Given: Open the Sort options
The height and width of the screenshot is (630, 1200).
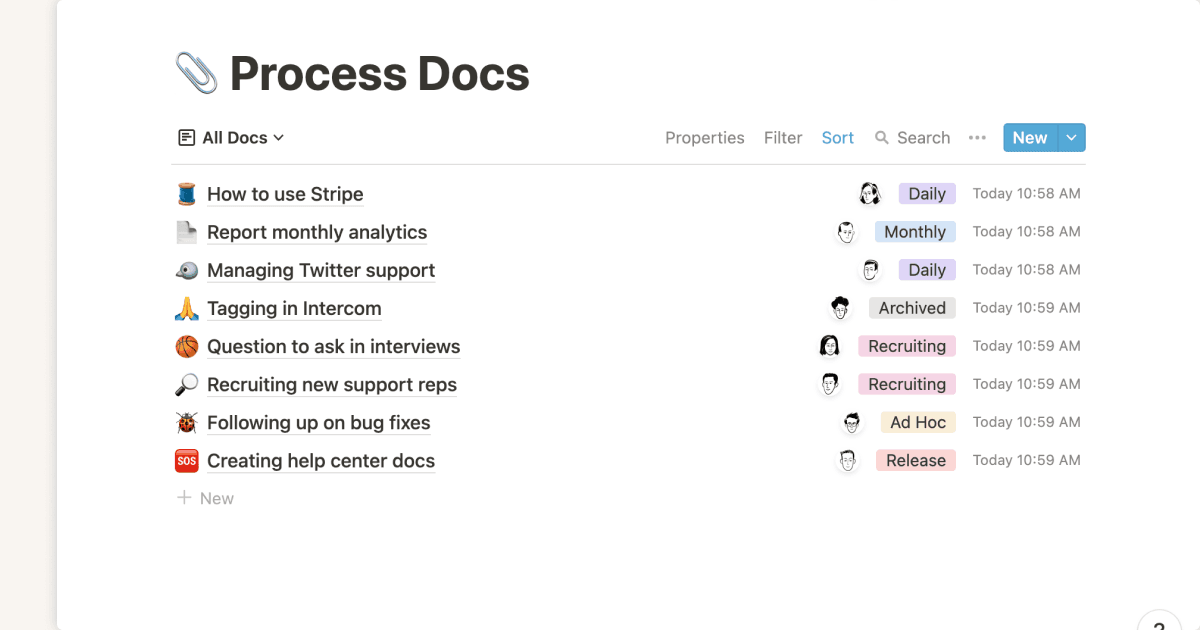Looking at the screenshot, I should coord(837,138).
